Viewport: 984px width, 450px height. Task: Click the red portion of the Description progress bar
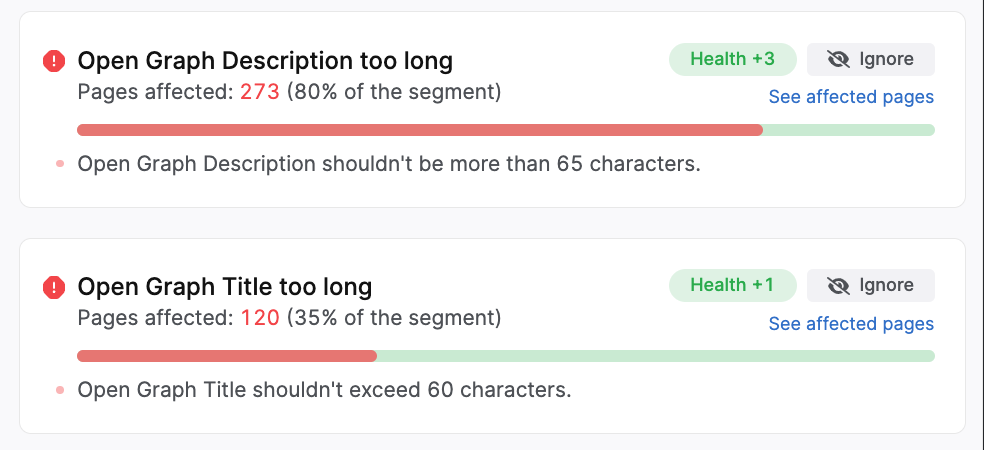[x=420, y=130]
